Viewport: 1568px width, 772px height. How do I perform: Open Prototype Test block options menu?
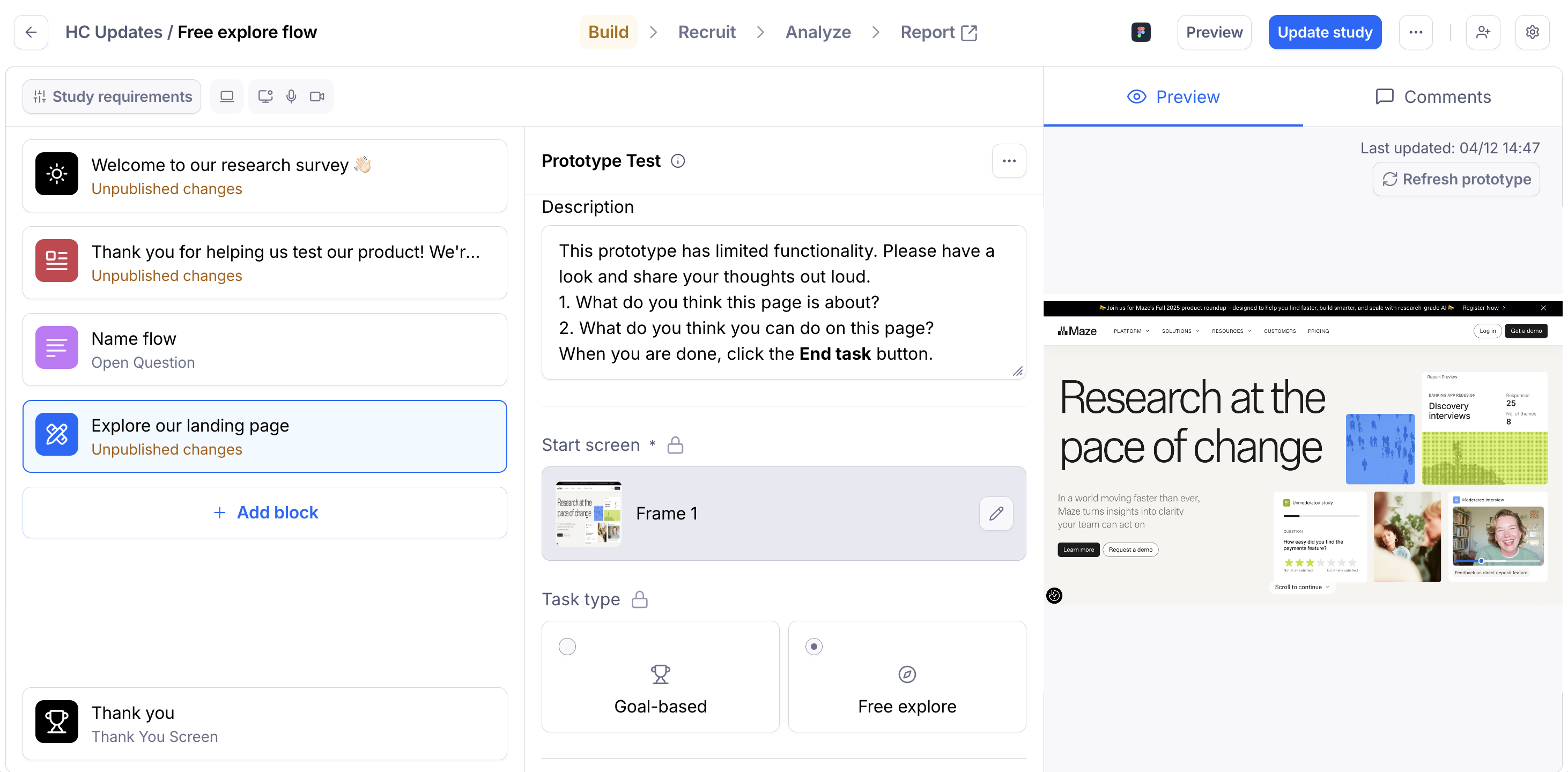pyautogui.click(x=1009, y=161)
